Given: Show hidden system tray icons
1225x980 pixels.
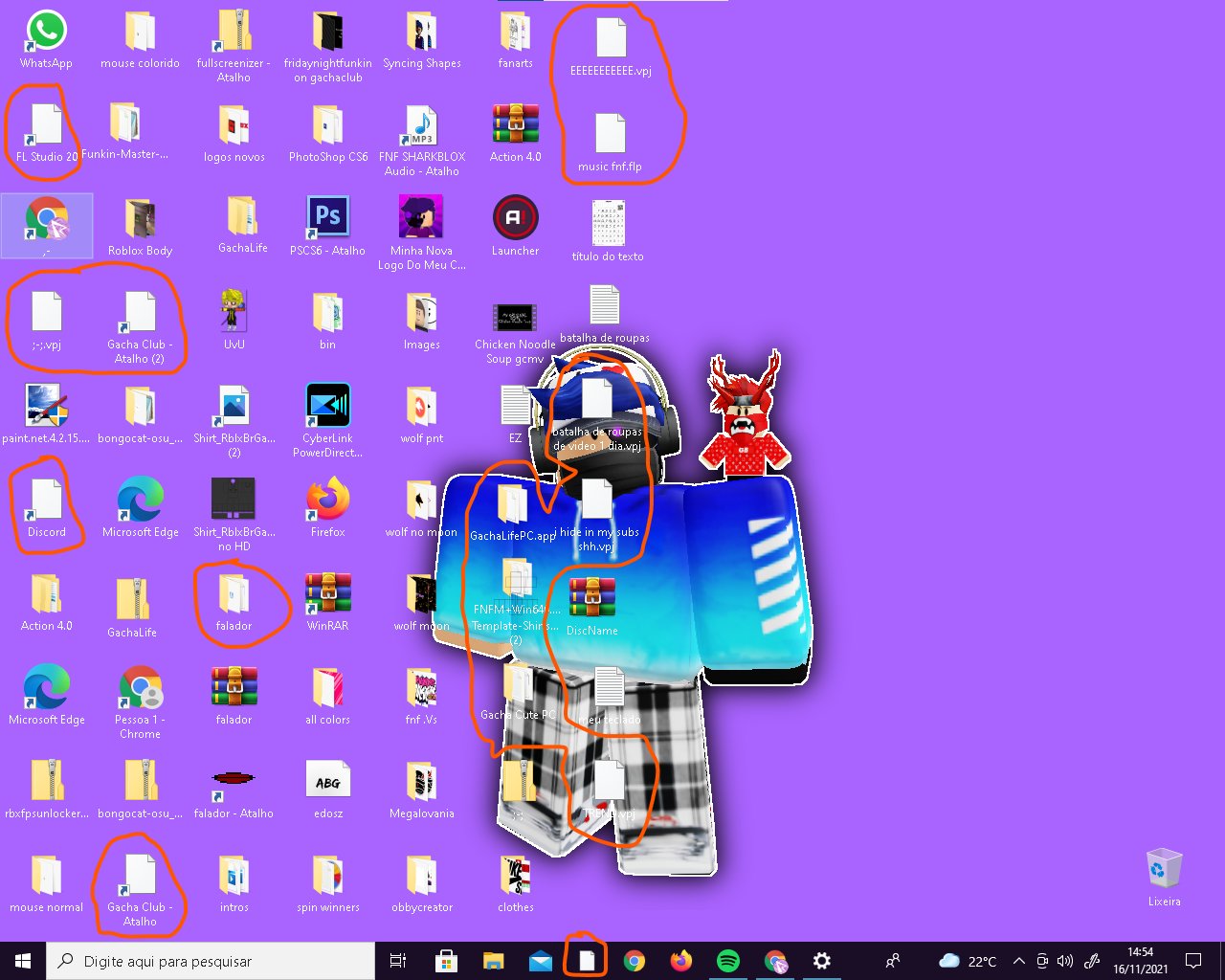Looking at the screenshot, I should point(1018,961).
